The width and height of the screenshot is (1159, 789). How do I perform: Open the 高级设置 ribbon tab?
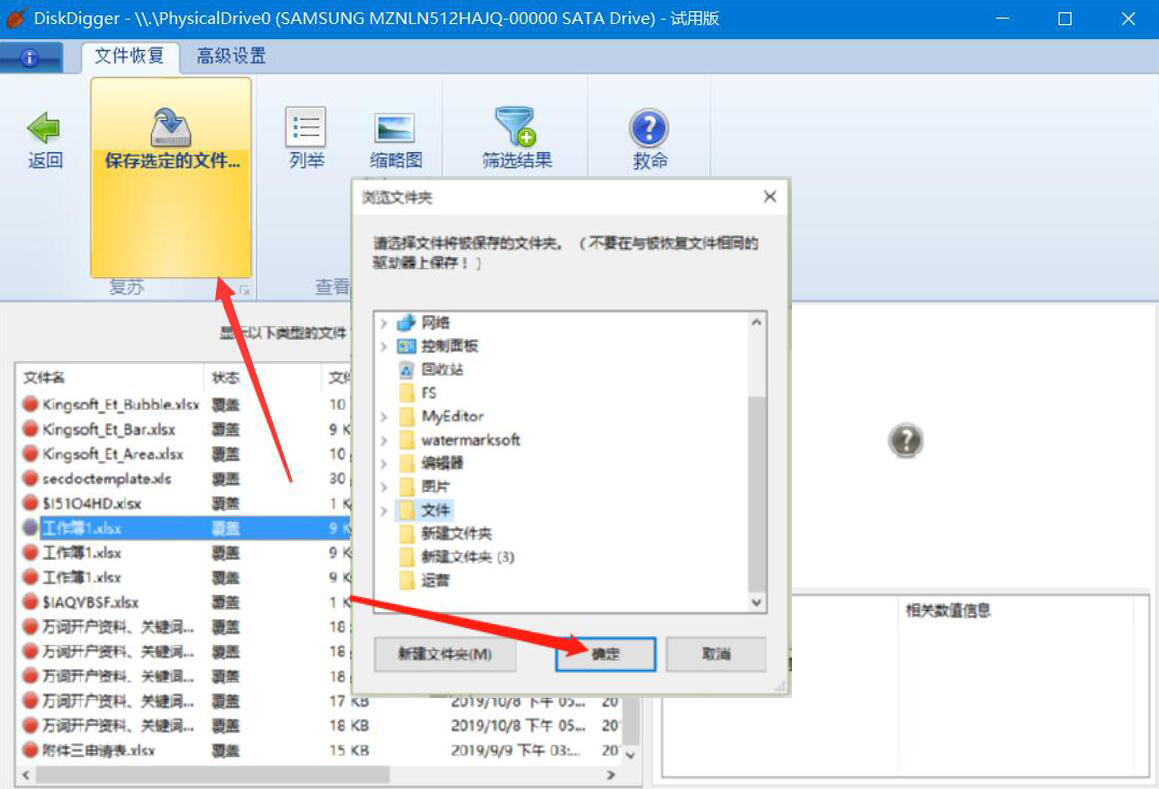pos(231,56)
